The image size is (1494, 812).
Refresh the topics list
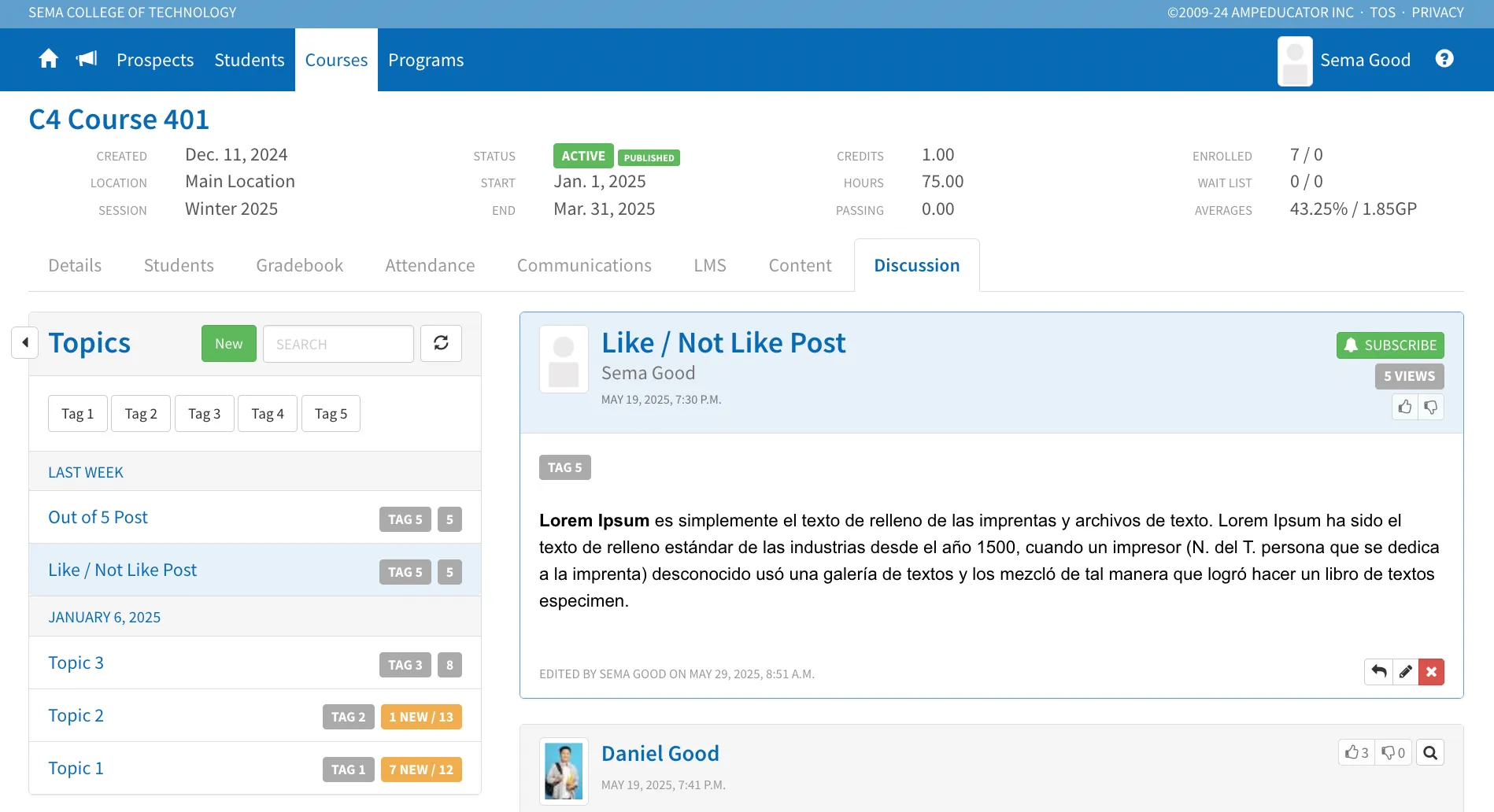tap(441, 343)
